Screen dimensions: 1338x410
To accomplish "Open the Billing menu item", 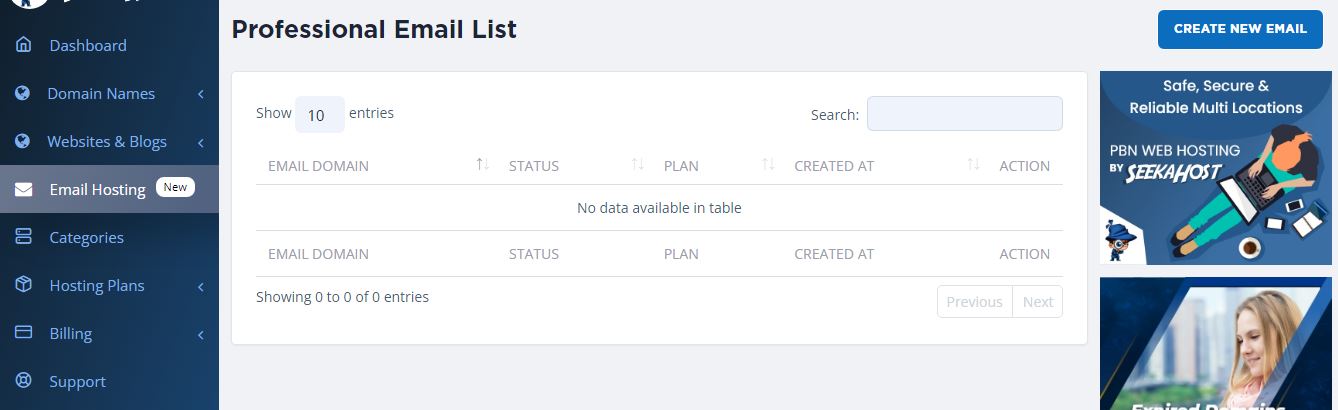I will click(x=70, y=333).
